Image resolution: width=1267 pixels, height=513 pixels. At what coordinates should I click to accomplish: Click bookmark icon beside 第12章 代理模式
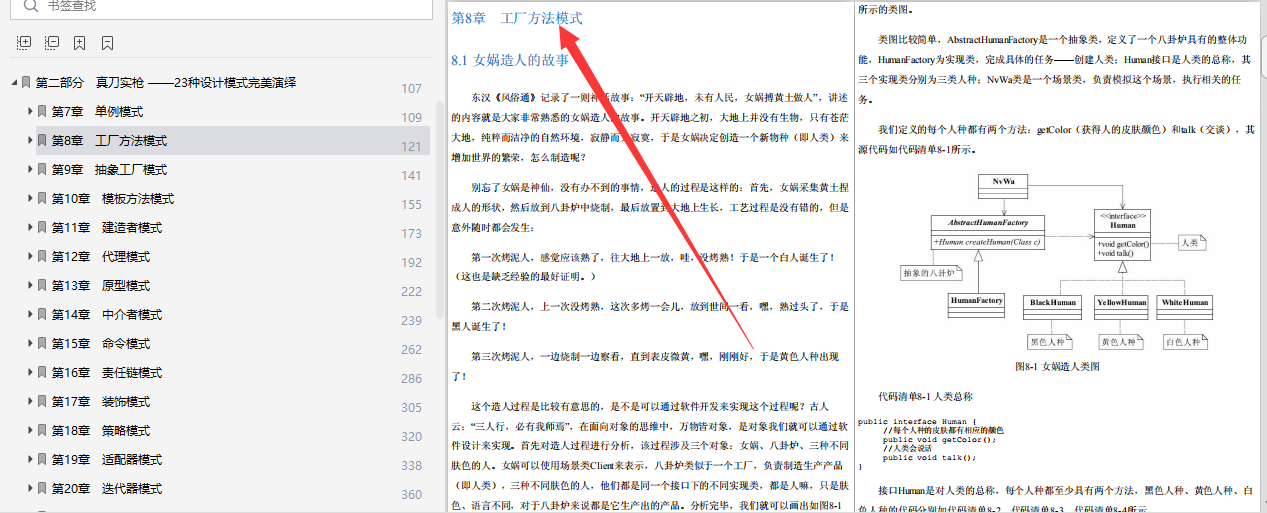(42, 257)
